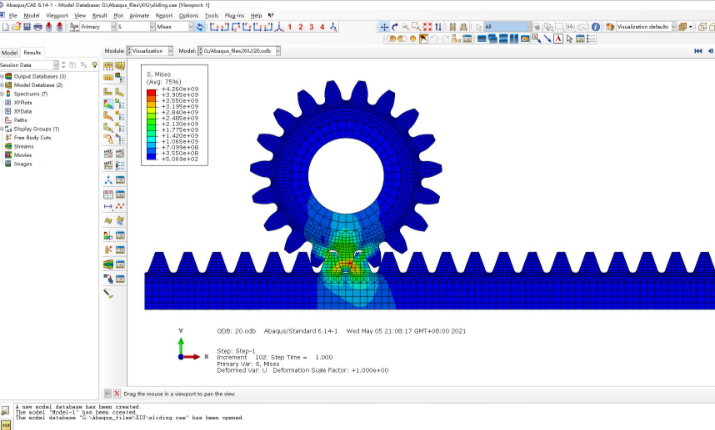Viewport: 715px width, 430px height.
Task: Select XYData item in session tree
Action: click(x=25, y=111)
